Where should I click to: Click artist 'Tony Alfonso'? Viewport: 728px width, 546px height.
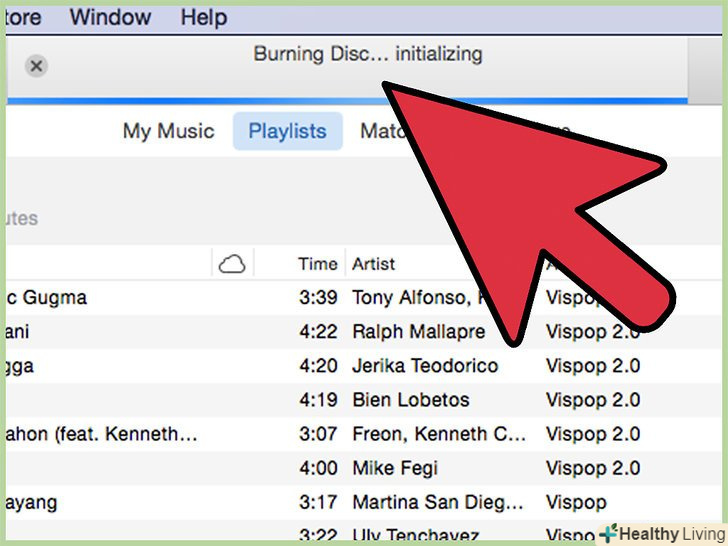[411, 298]
